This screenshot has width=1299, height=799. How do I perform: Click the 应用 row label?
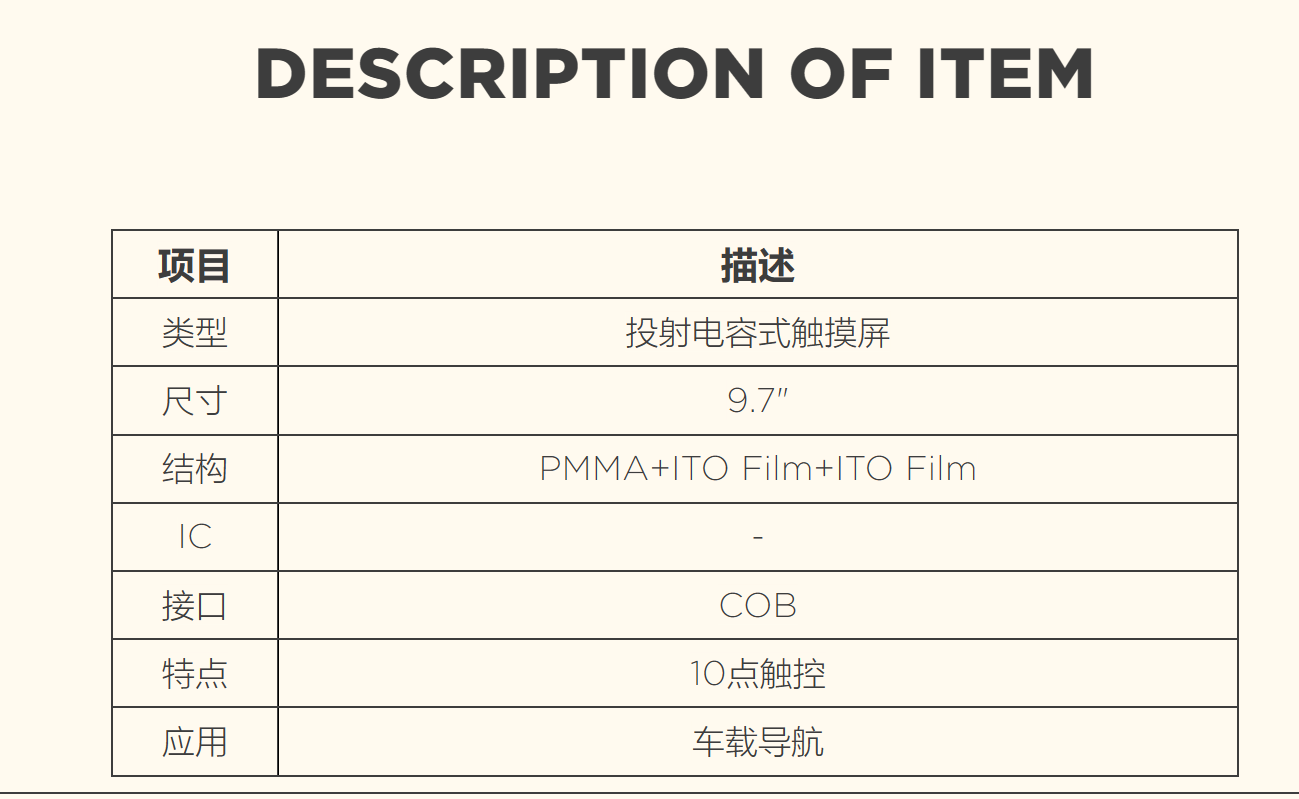tap(195, 742)
